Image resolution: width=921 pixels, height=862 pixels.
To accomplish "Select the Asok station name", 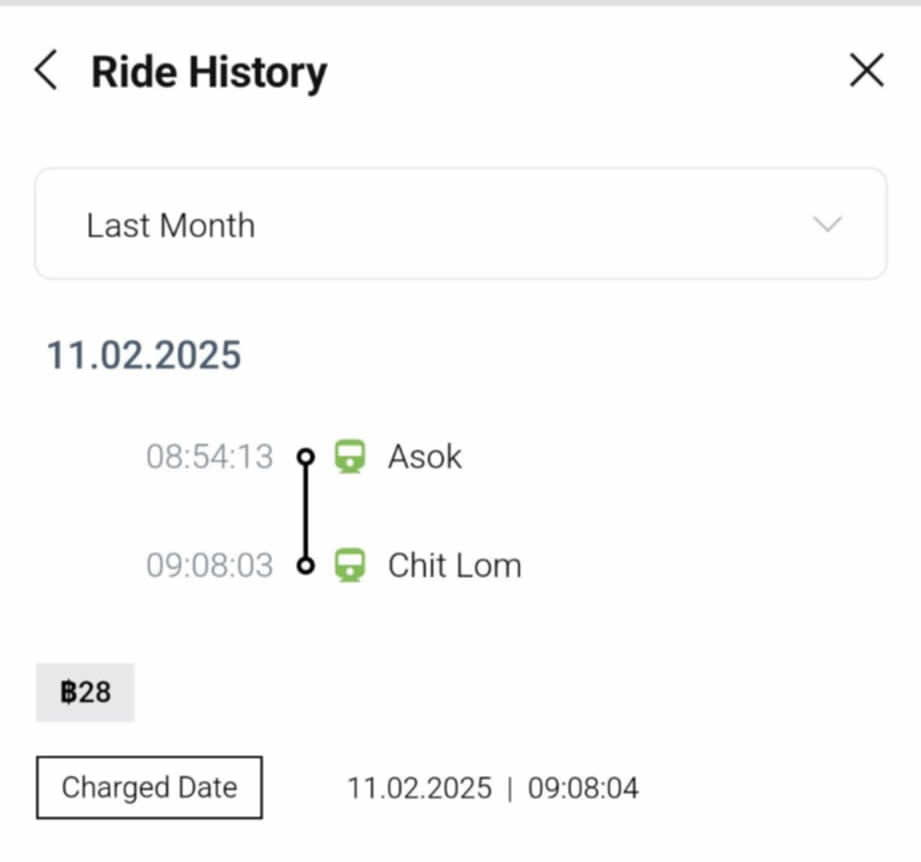I will pos(425,457).
